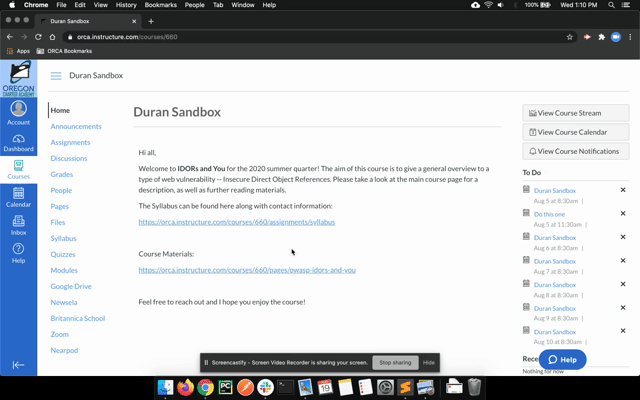Image resolution: width=640 pixels, height=400 pixels.
Task: Open Discussions in course navigation
Action: pyautogui.click(x=69, y=158)
